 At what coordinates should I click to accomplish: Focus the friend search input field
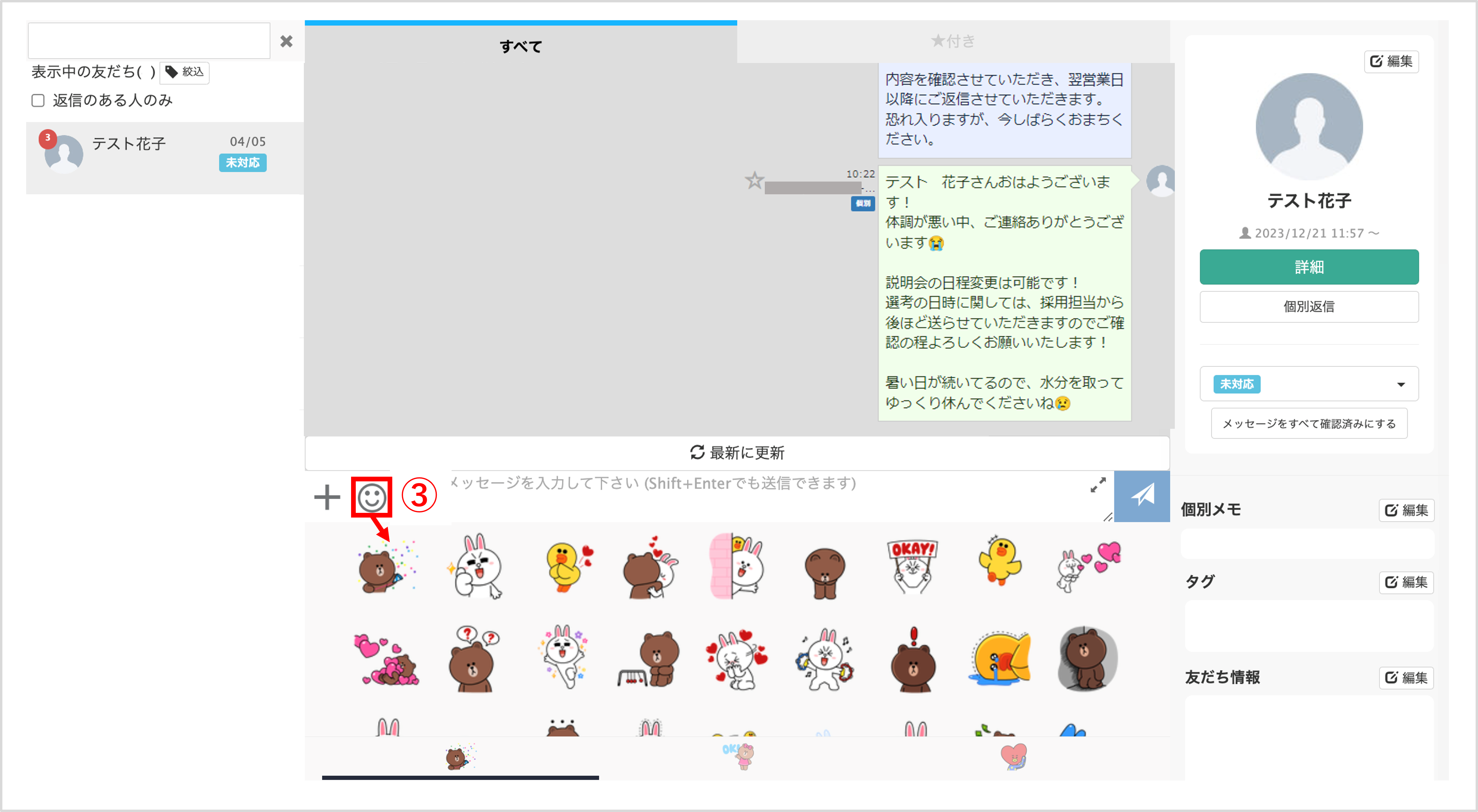pyautogui.click(x=149, y=41)
